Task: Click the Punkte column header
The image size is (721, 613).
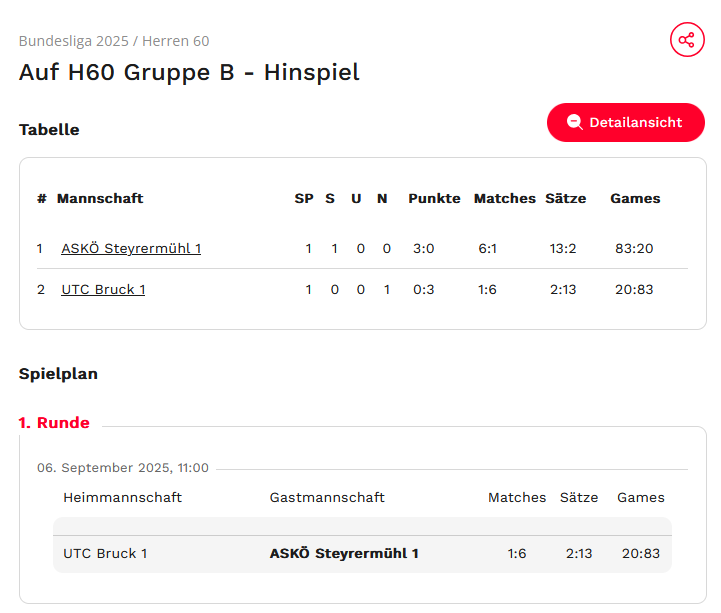Action: (x=434, y=198)
